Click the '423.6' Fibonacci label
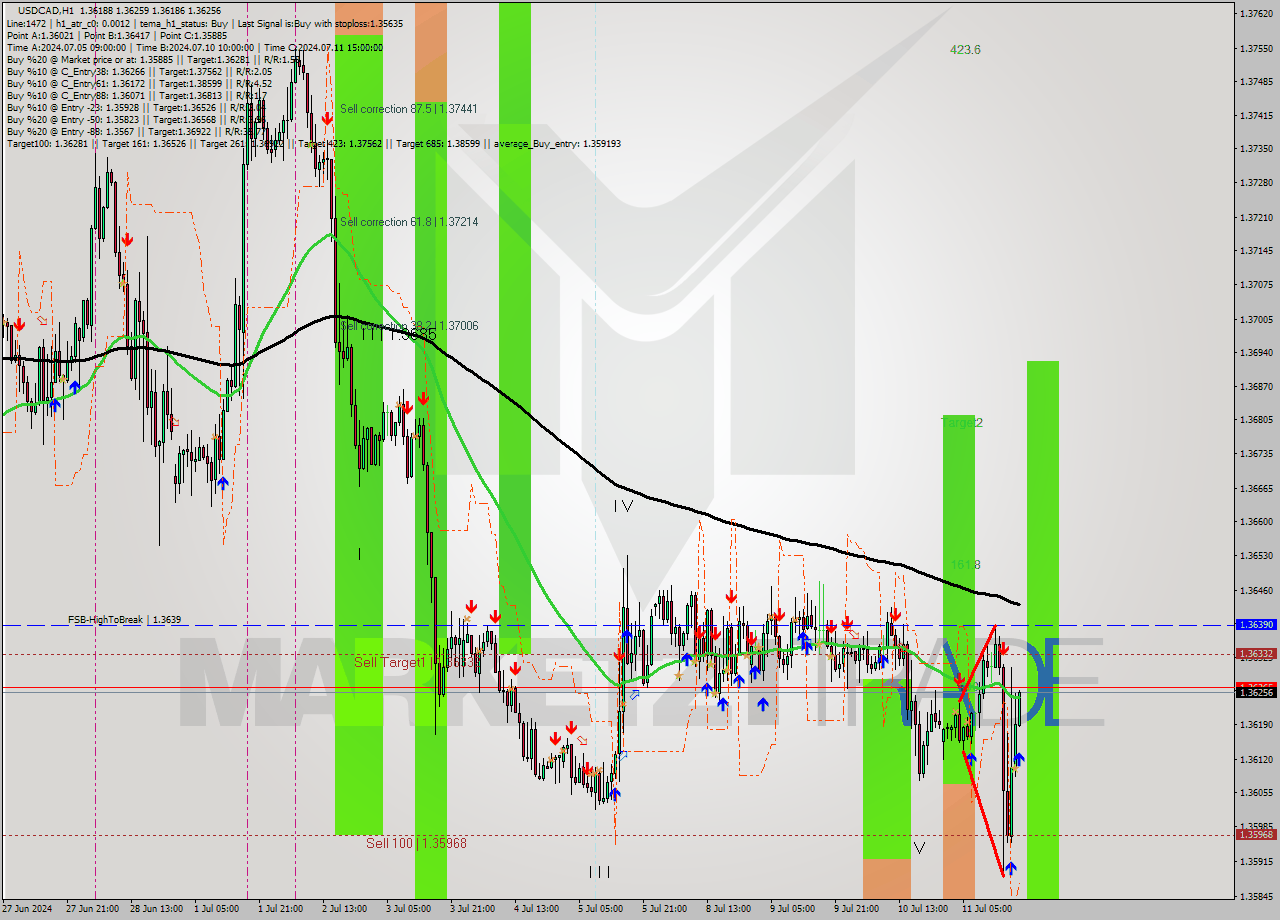 [965, 50]
